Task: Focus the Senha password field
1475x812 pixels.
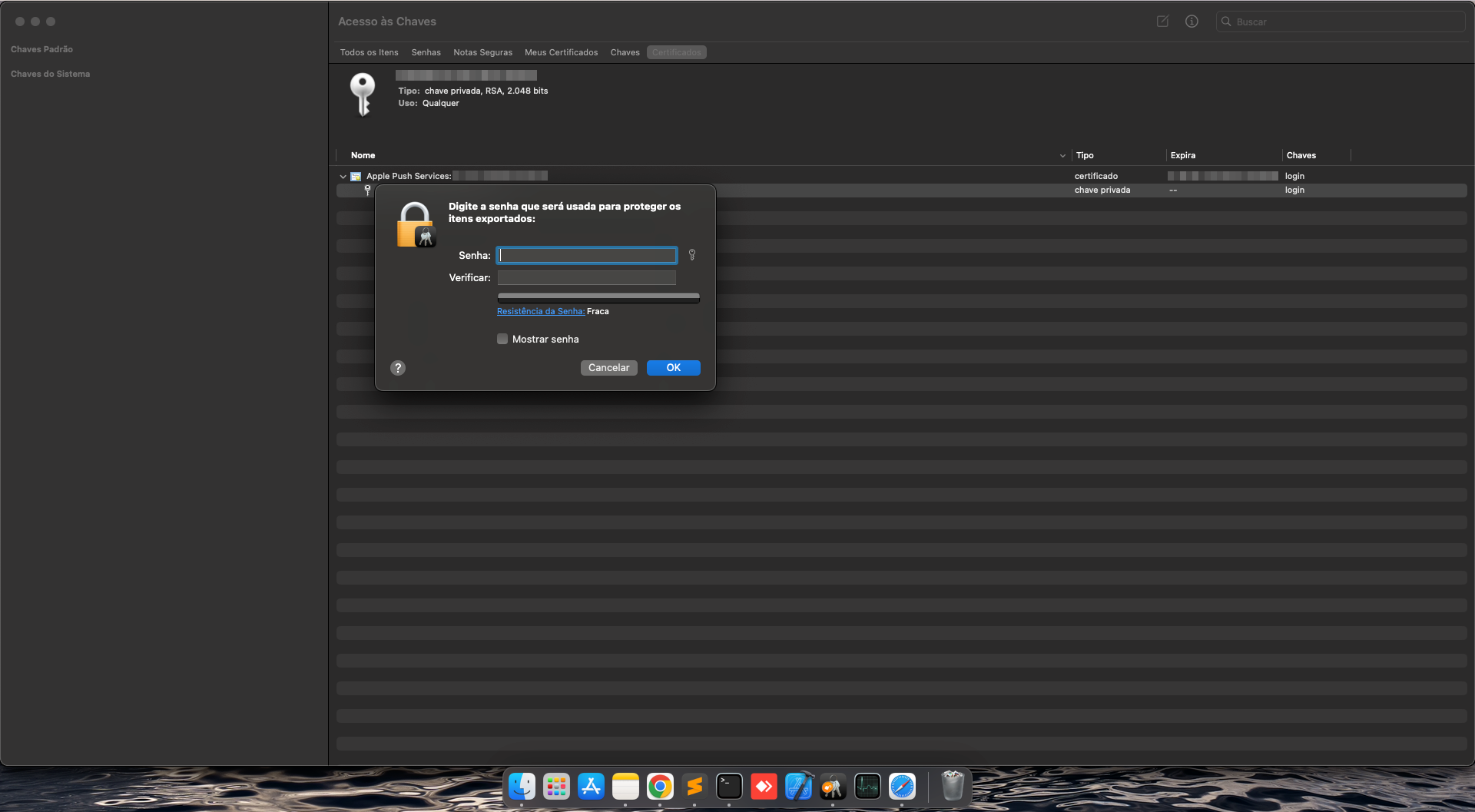Action: (587, 255)
